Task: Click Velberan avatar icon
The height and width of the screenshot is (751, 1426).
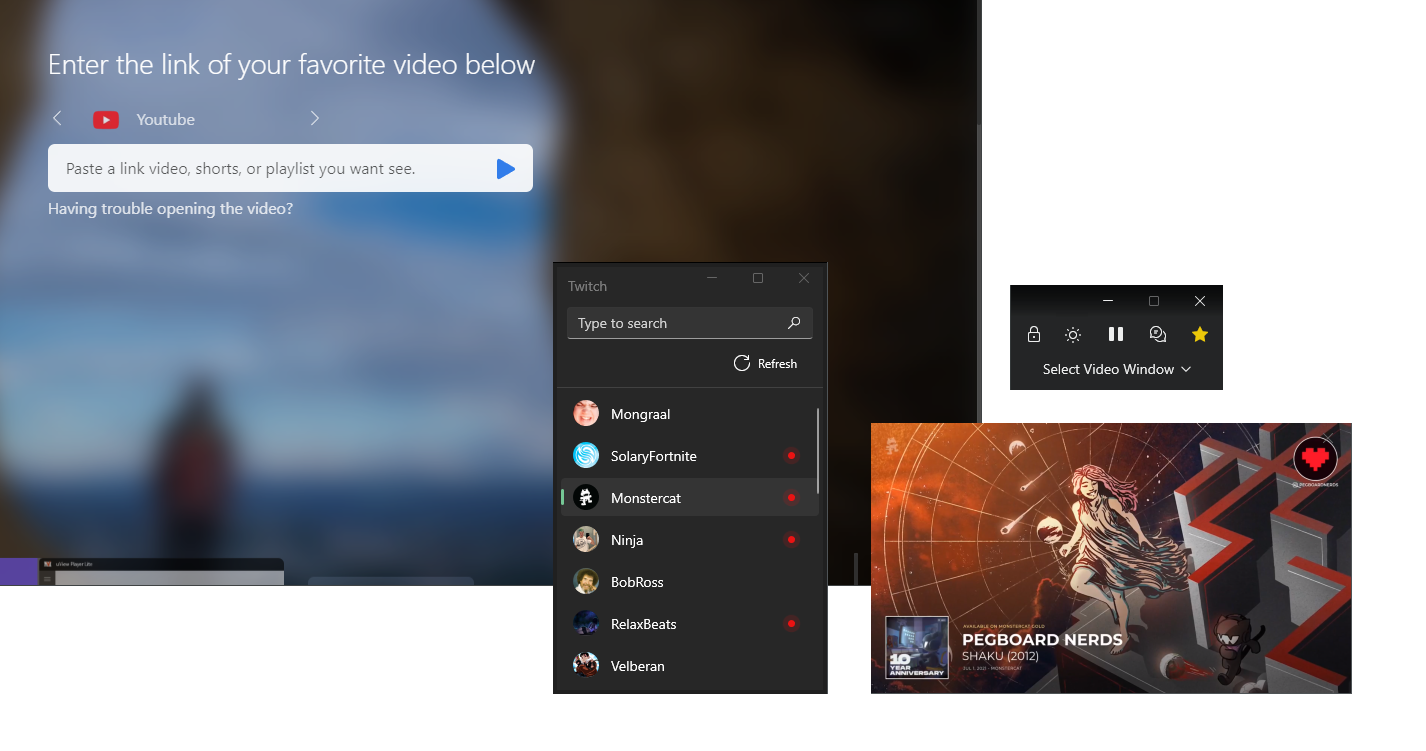Action: tap(586, 666)
